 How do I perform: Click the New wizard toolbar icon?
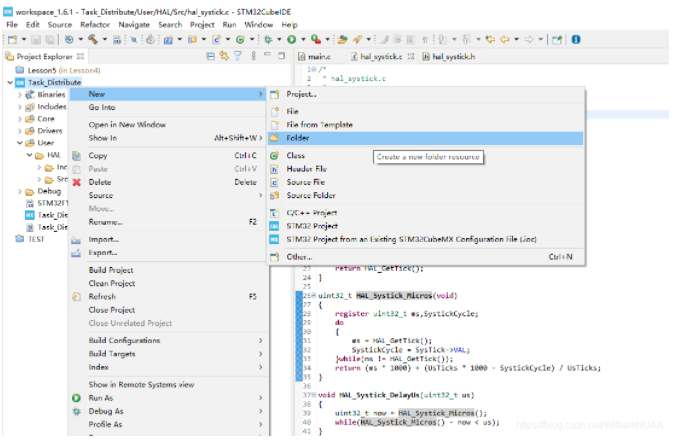(x=13, y=39)
